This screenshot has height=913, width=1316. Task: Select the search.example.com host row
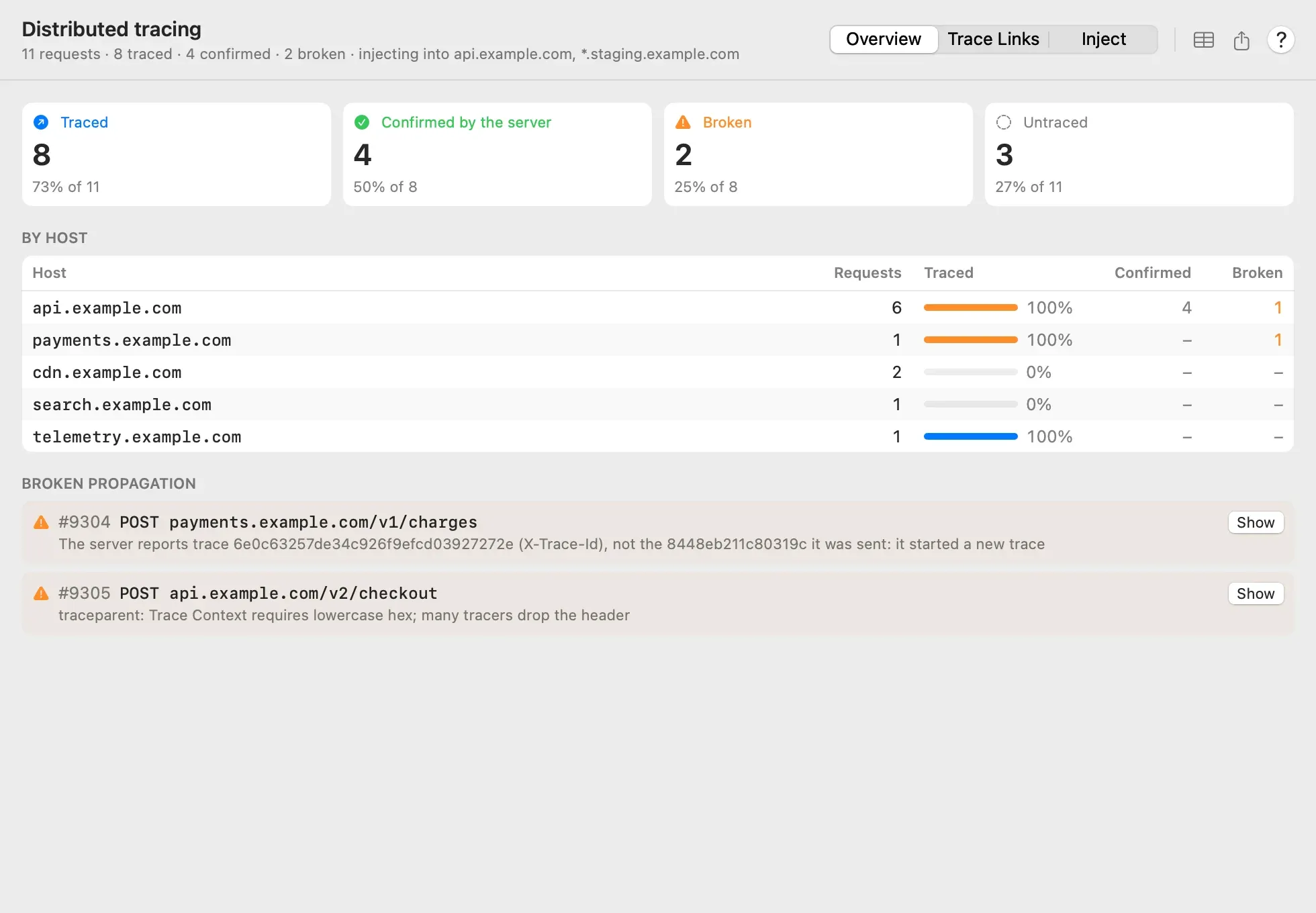pyautogui.click(x=658, y=404)
